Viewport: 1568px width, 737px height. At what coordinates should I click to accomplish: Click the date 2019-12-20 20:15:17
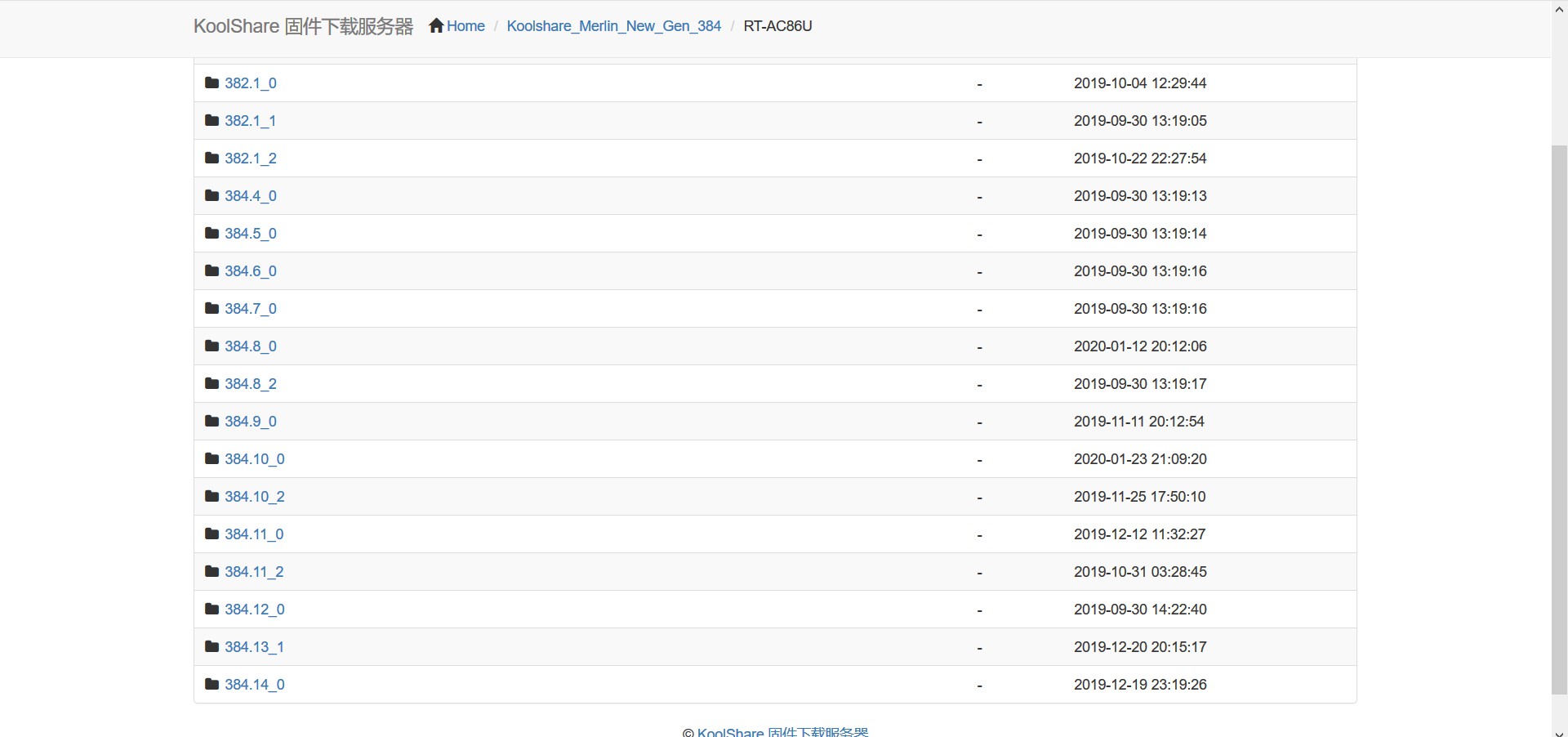click(x=1140, y=647)
